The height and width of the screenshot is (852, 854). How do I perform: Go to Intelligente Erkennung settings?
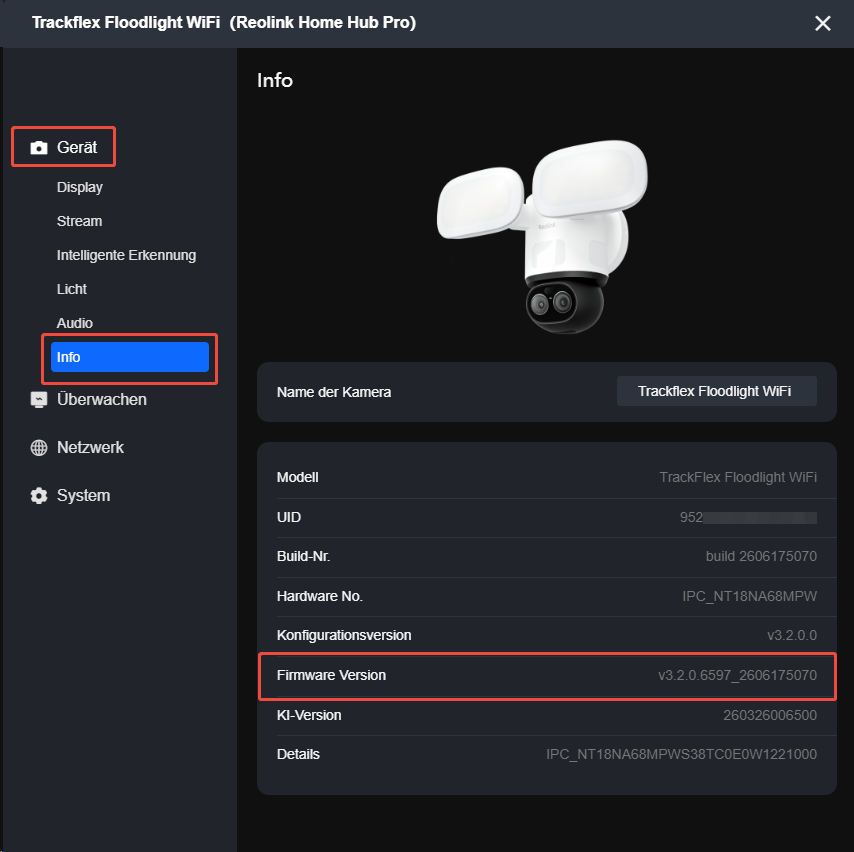point(126,255)
